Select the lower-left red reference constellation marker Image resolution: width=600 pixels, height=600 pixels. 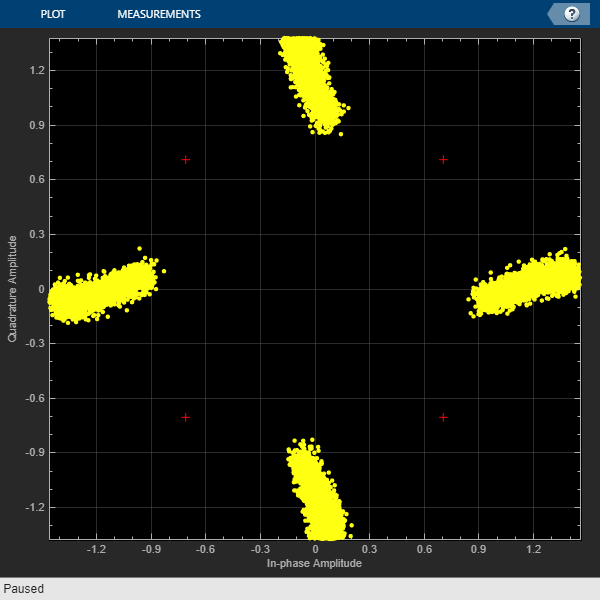pos(185,417)
